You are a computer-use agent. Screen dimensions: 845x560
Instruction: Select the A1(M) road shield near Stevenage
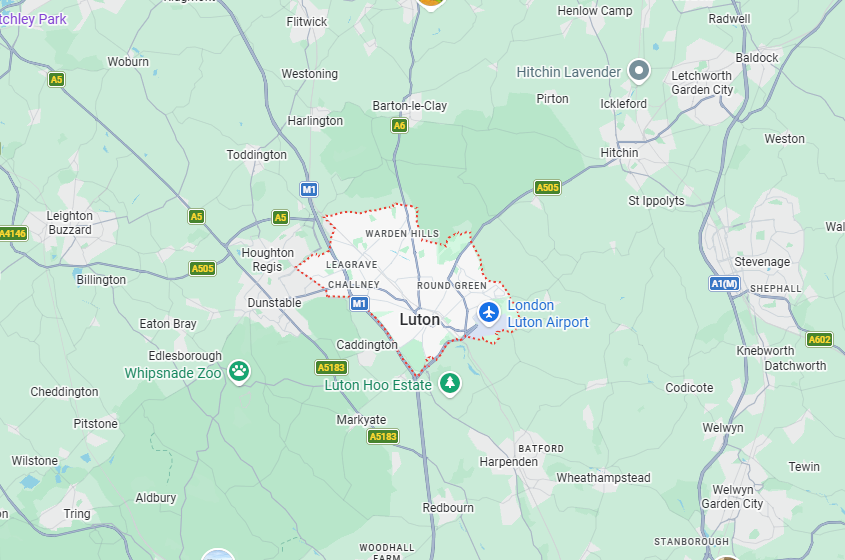(724, 284)
